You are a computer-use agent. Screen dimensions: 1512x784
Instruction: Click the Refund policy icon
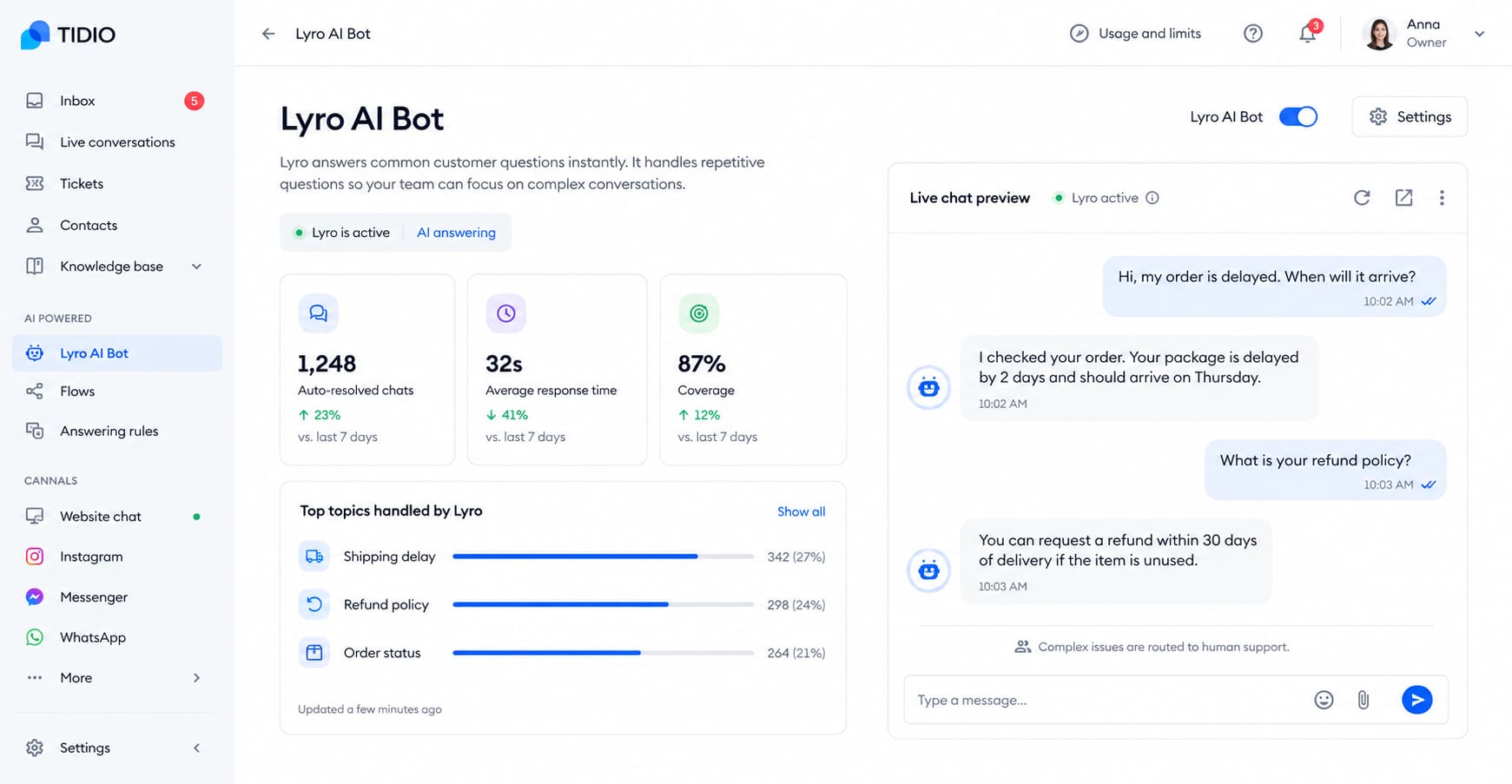coord(314,604)
